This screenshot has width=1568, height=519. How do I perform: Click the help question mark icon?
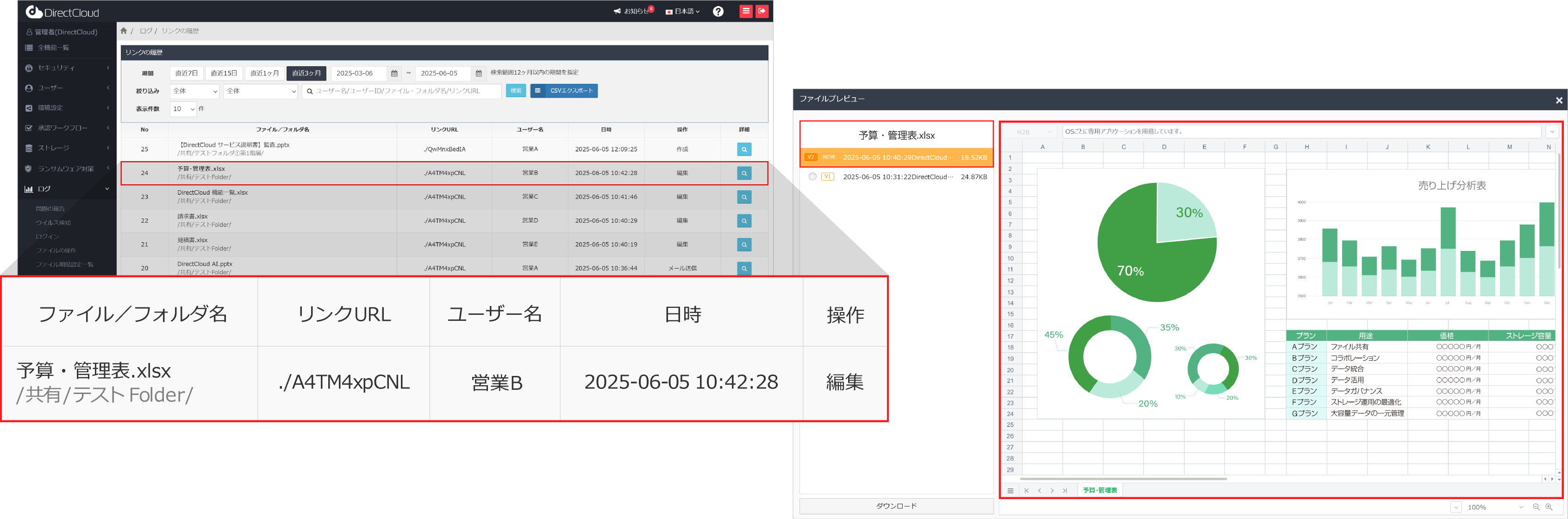click(x=718, y=12)
